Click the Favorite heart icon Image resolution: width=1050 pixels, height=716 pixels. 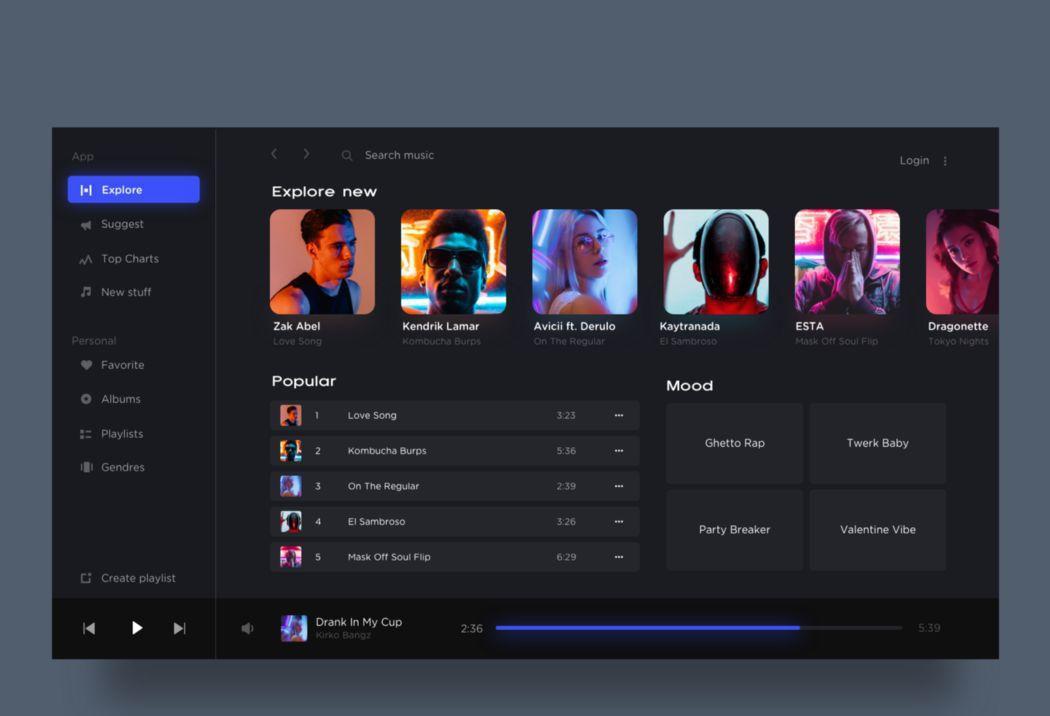86,365
